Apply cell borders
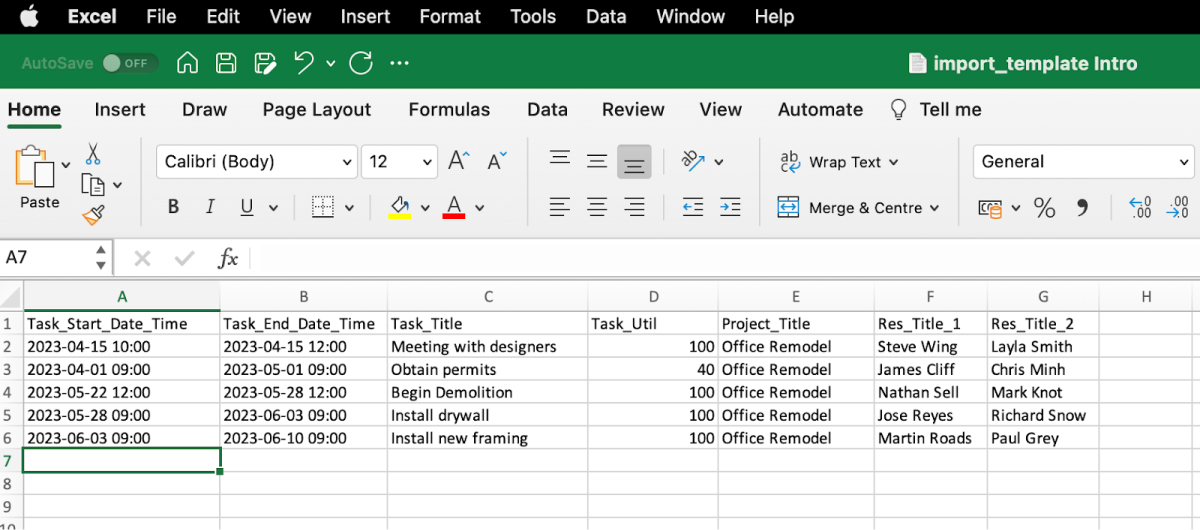Screen dimensions: 1200x530 click(322, 208)
